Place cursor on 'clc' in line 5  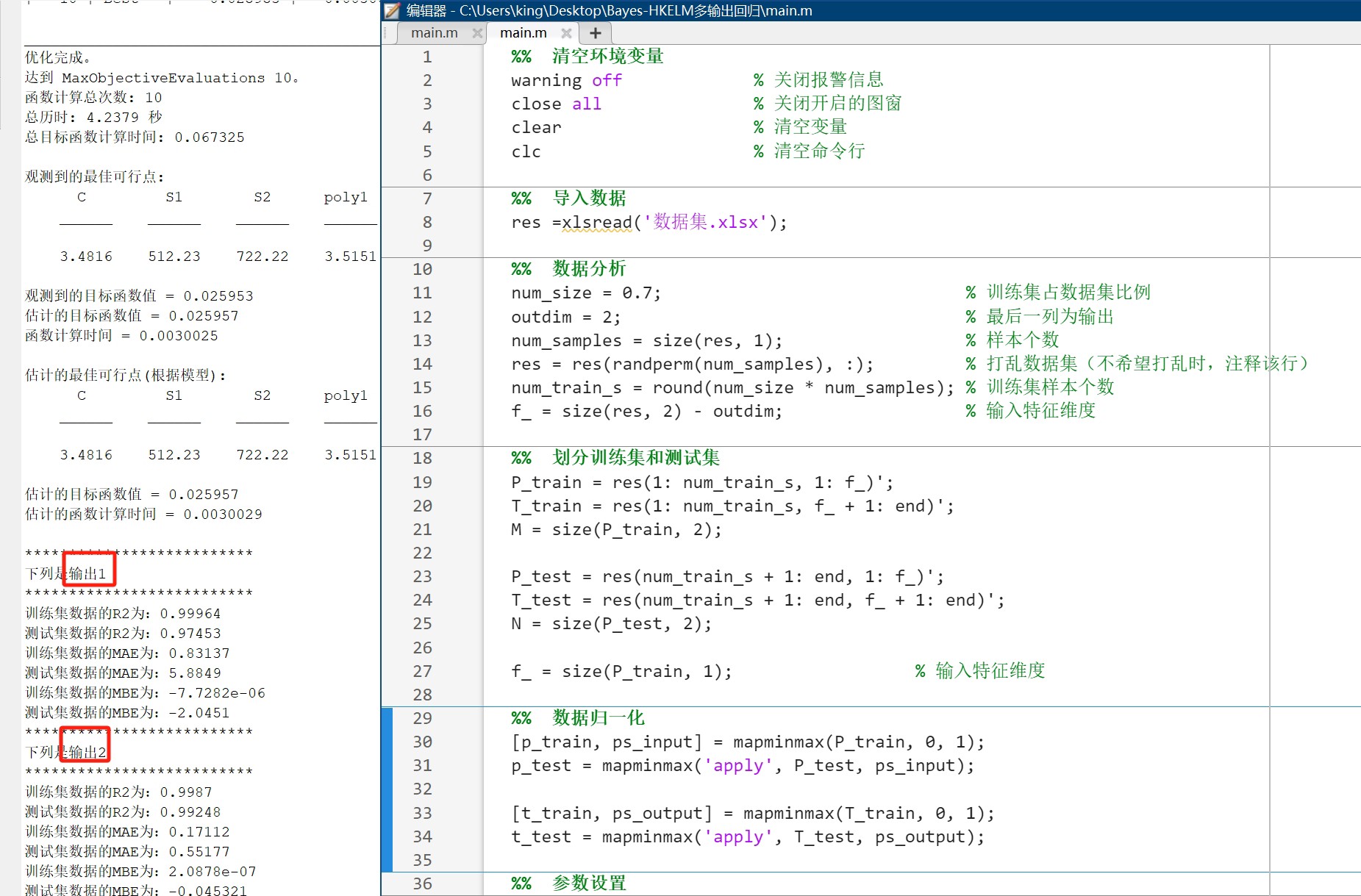tap(526, 151)
